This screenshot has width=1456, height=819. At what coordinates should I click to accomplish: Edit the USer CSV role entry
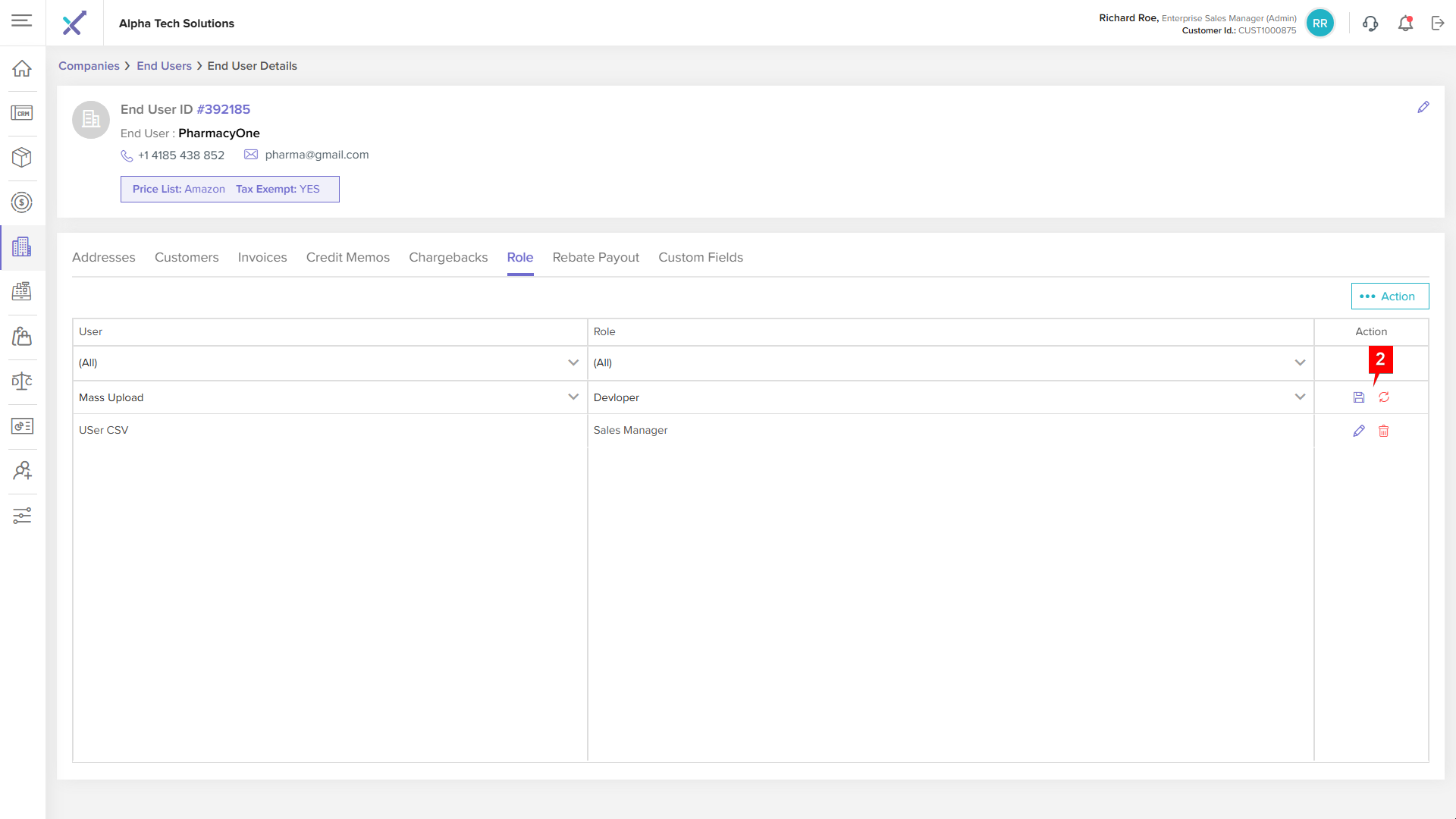click(1358, 431)
